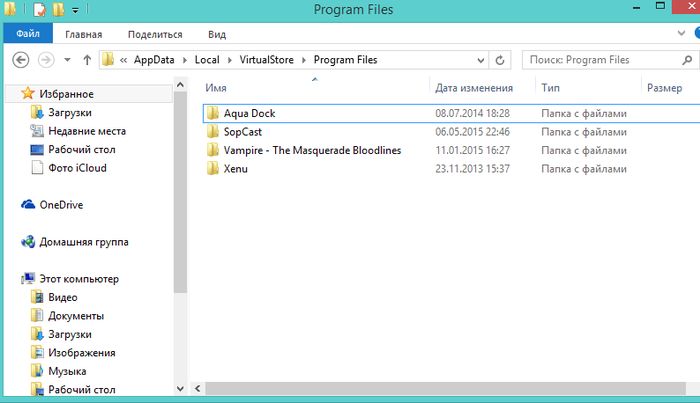This screenshot has height=403, width=700.
Task: Switch to the Вид ribbon tab
Action: tap(216, 34)
